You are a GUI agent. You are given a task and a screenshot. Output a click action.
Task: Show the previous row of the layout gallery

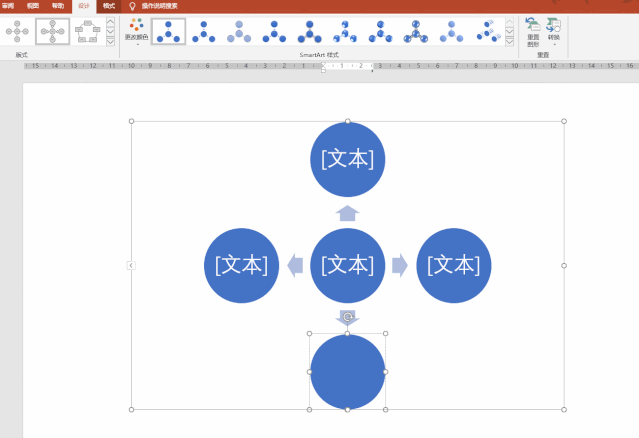click(x=110, y=22)
